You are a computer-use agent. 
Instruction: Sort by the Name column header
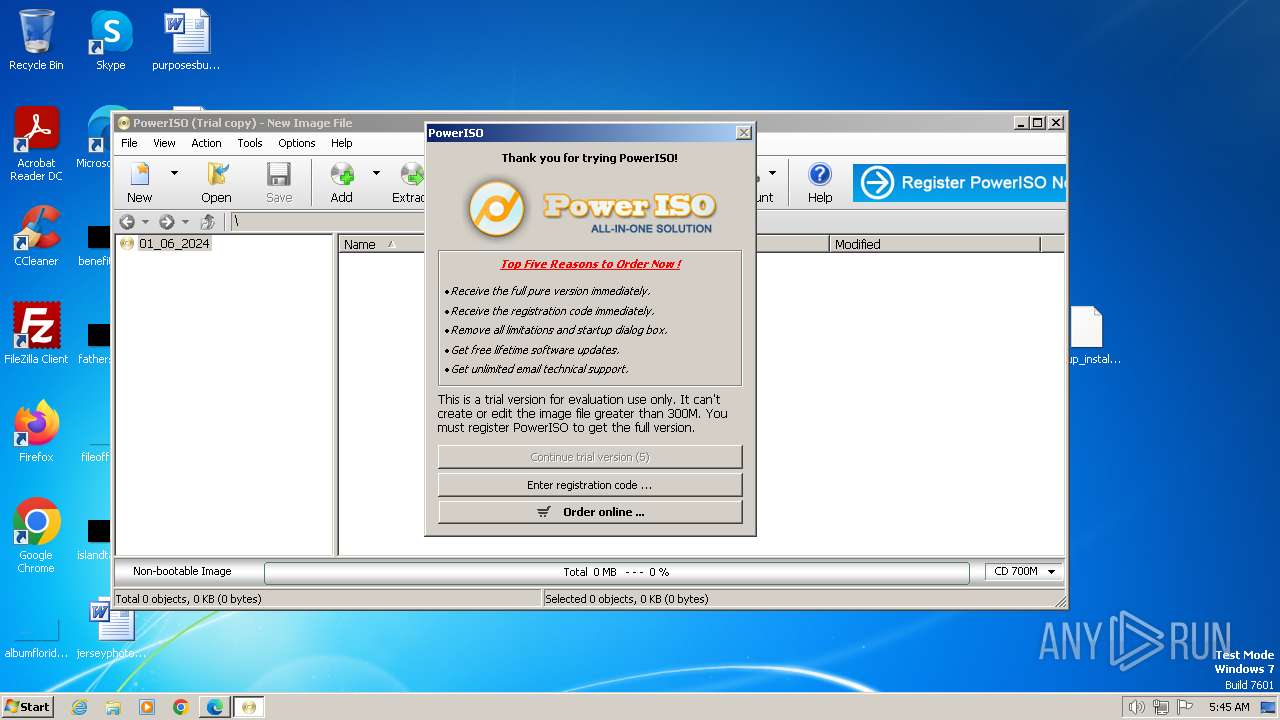point(383,244)
